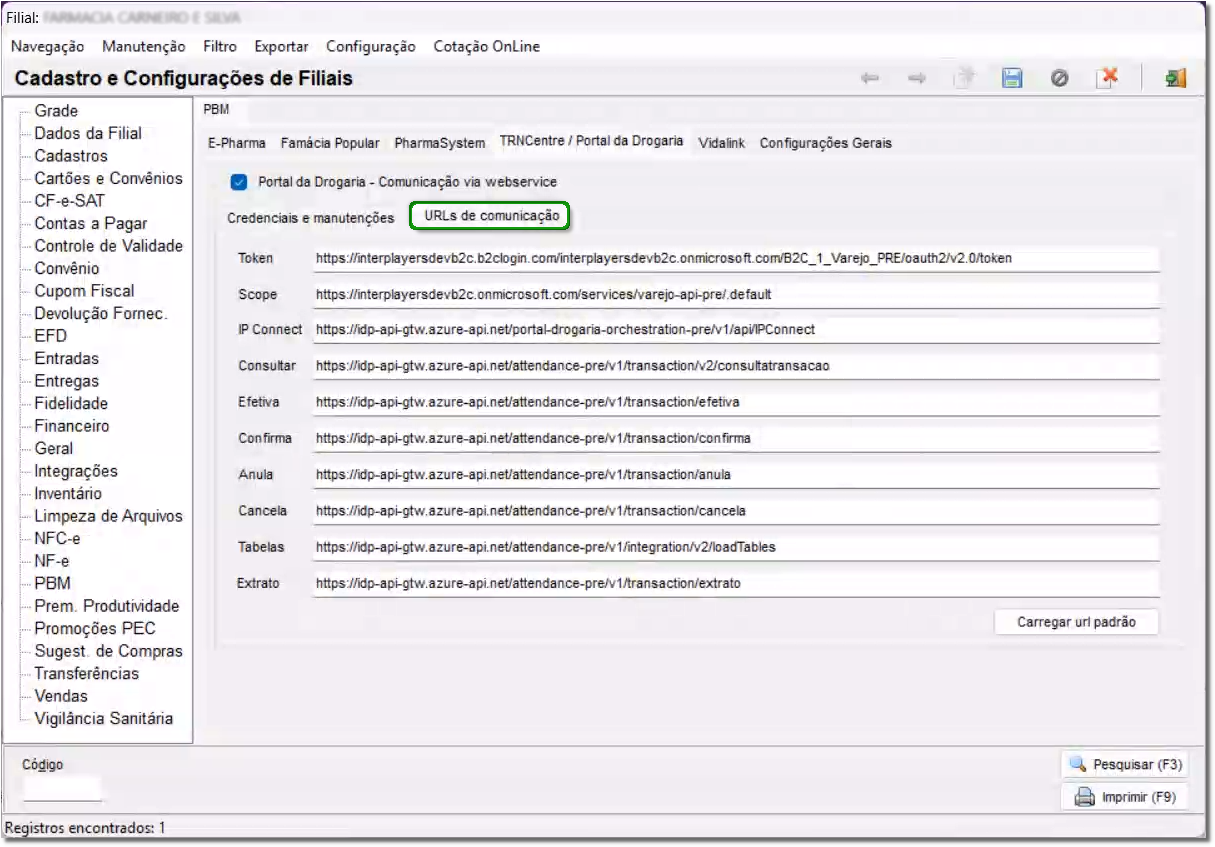Screen dimensions: 1215x847
Task: Click the Efetiva URL field
Action: (735, 402)
